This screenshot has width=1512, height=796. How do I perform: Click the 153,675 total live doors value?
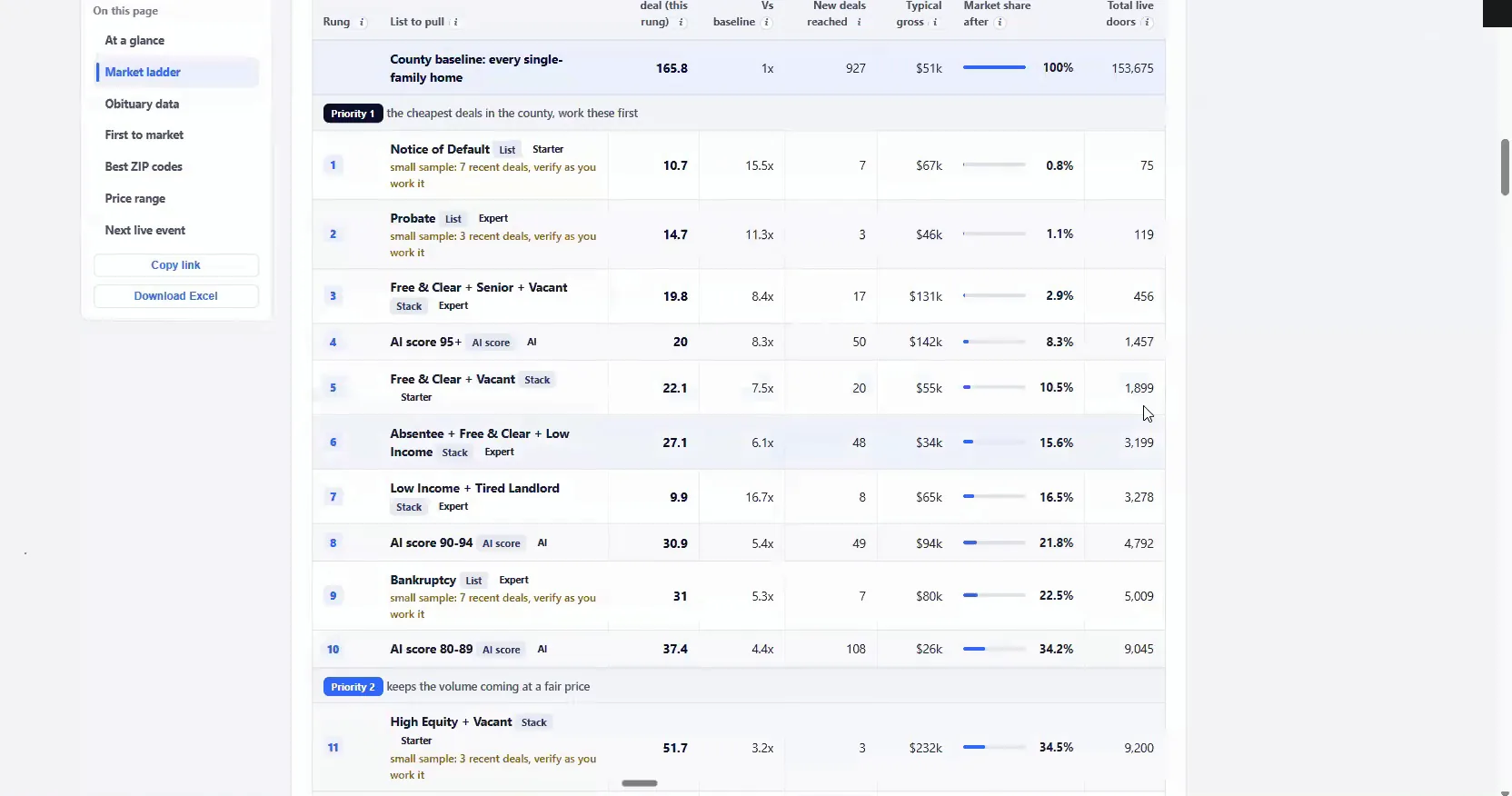[x=1132, y=68]
